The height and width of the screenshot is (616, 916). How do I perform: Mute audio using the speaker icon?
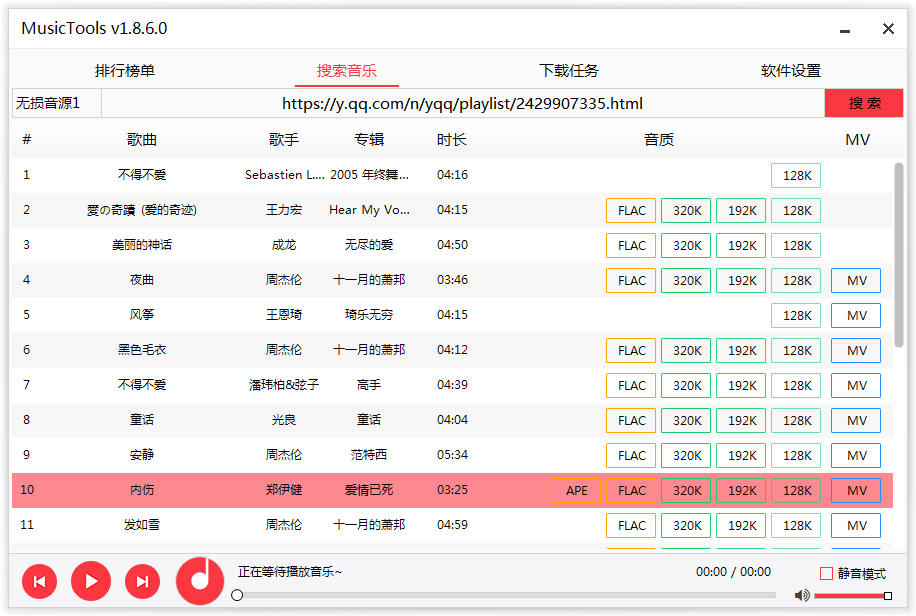coord(802,596)
